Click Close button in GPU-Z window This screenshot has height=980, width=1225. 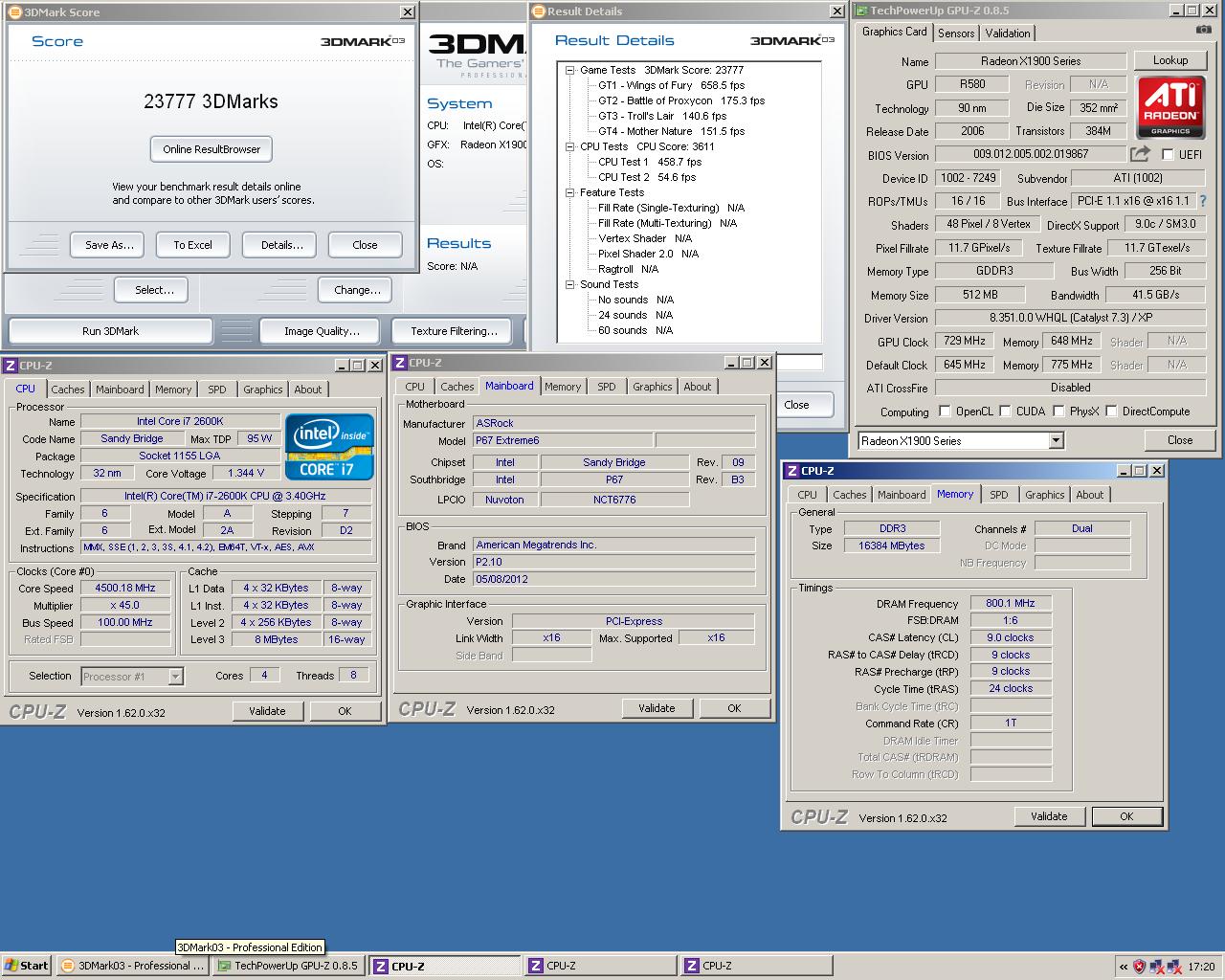tap(1179, 440)
